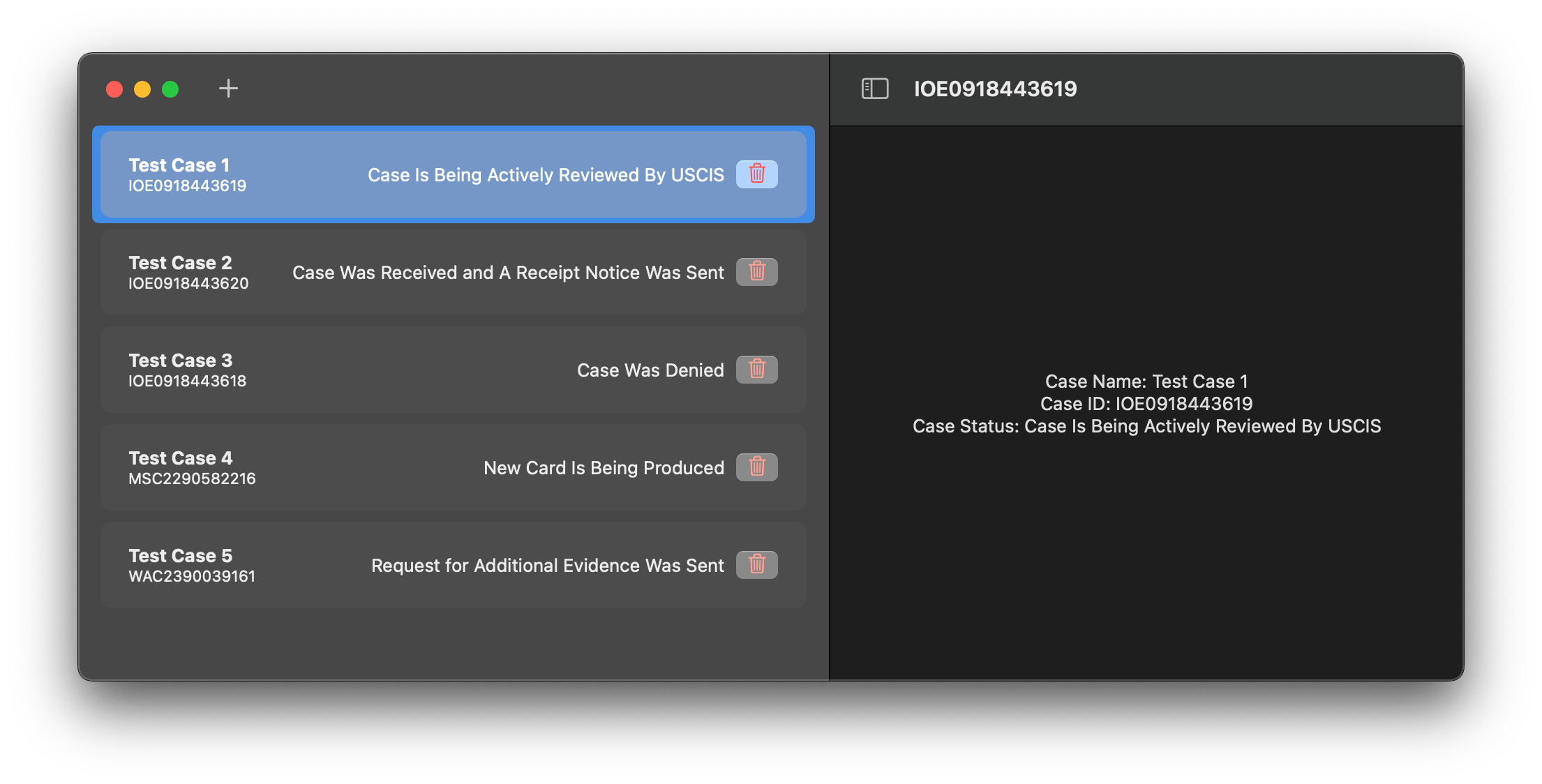Click the IOE0918443619 title in the detail pane
1542x784 pixels.
click(x=996, y=89)
